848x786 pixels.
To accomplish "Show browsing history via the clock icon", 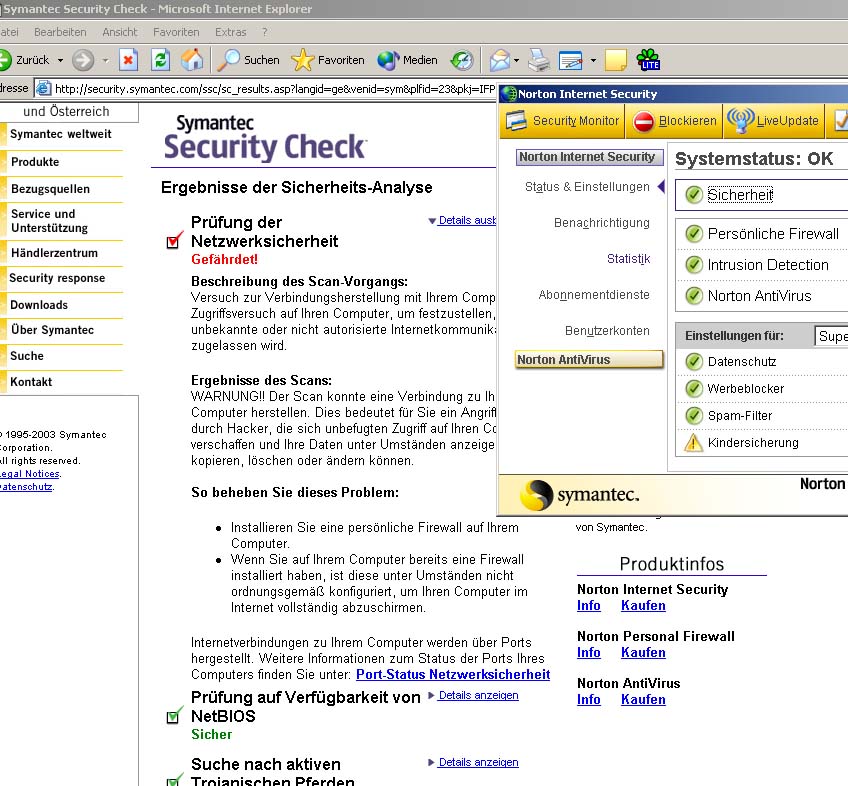I will point(462,60).
